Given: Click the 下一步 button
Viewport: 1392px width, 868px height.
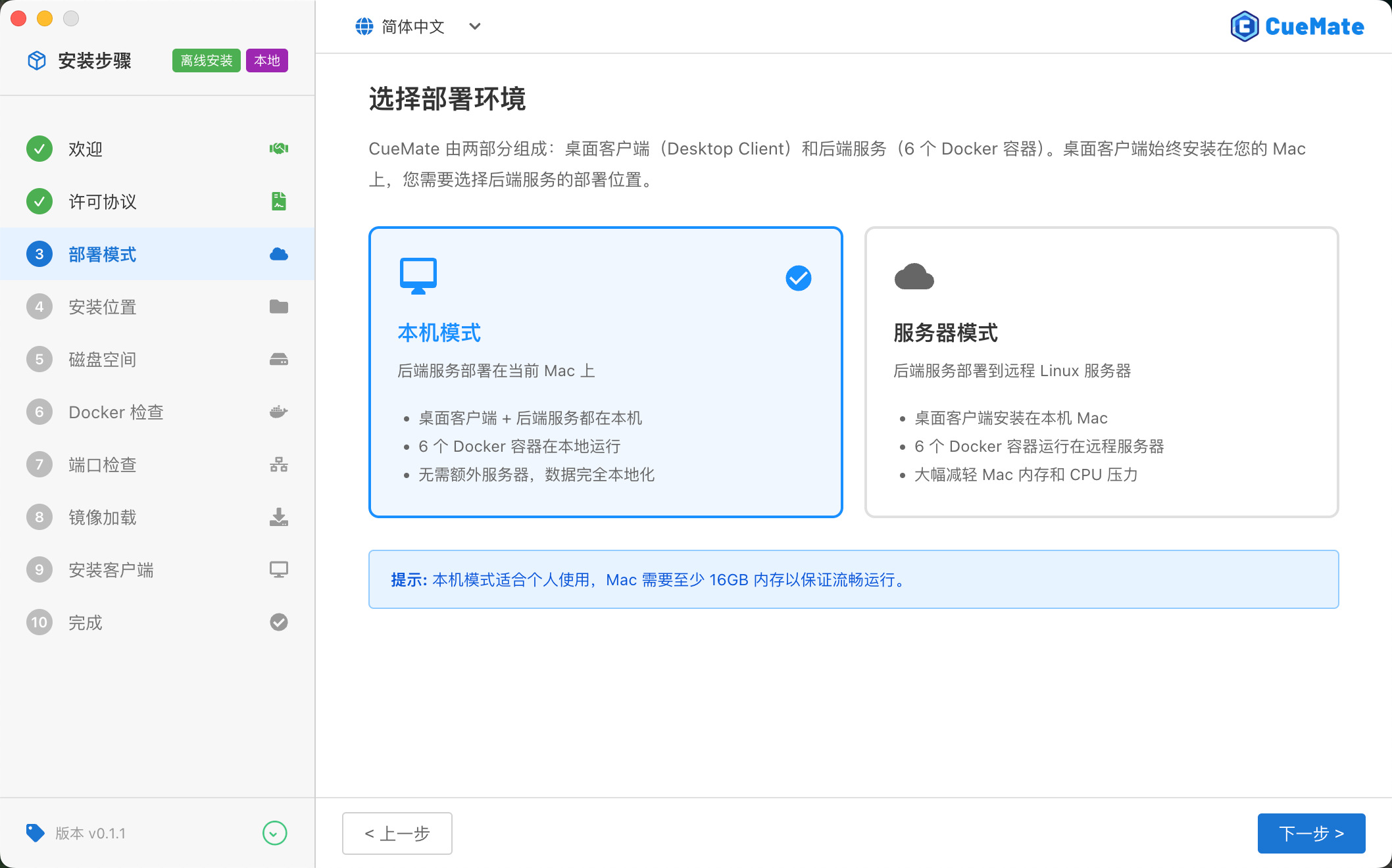Looking at the screenshot, I should pyautogui.click(x=1311, y=833).
